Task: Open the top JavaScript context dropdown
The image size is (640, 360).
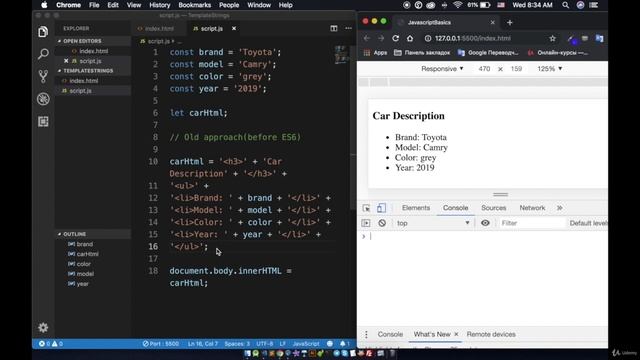Action: tap(433, 223)
